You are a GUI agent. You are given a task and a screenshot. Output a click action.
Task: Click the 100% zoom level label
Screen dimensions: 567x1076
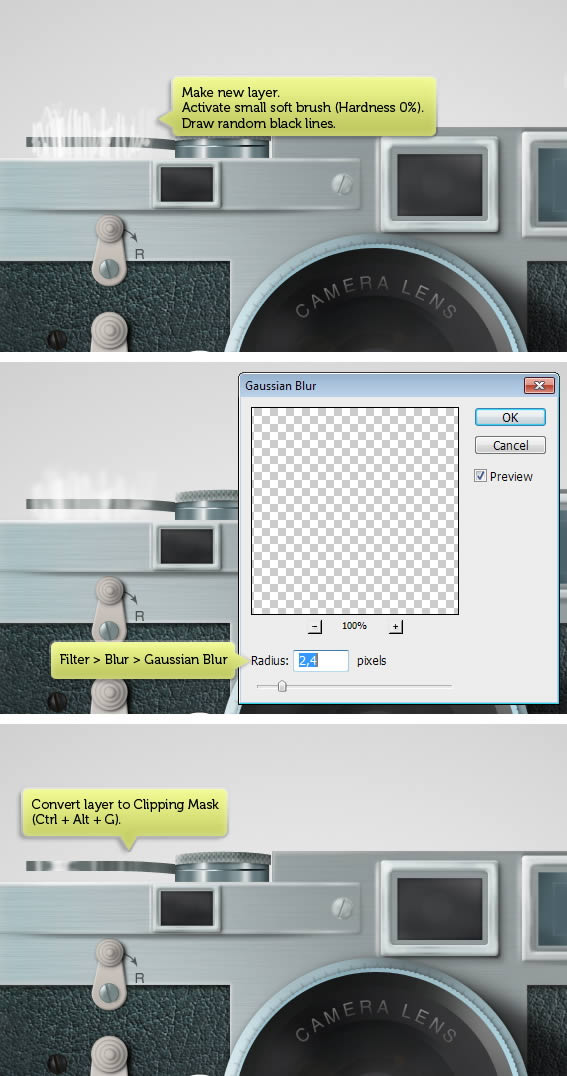pos(355,627)
